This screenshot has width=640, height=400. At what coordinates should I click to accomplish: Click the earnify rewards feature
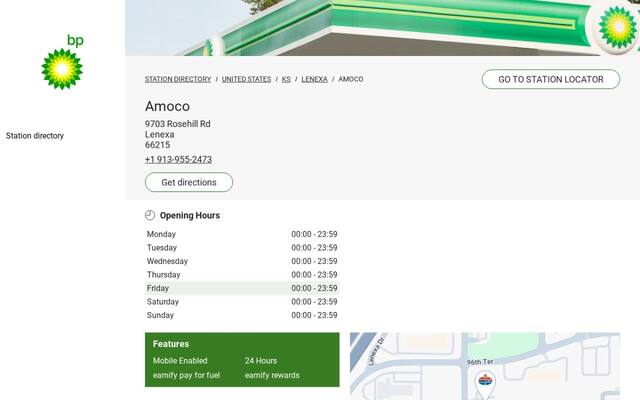(272, 375)
